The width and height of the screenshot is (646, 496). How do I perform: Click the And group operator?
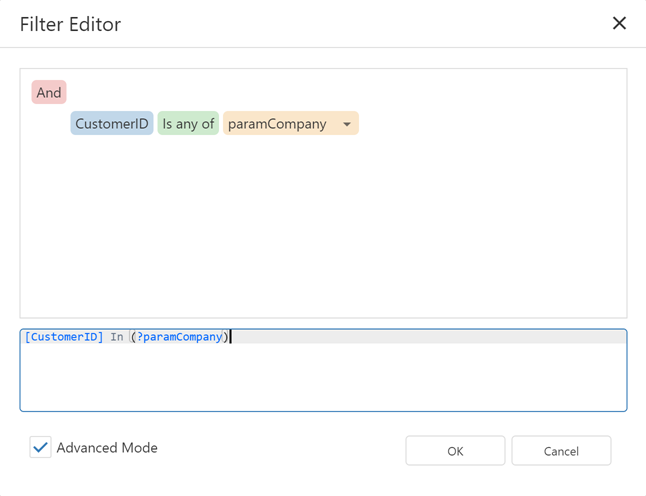coord(49,93)
